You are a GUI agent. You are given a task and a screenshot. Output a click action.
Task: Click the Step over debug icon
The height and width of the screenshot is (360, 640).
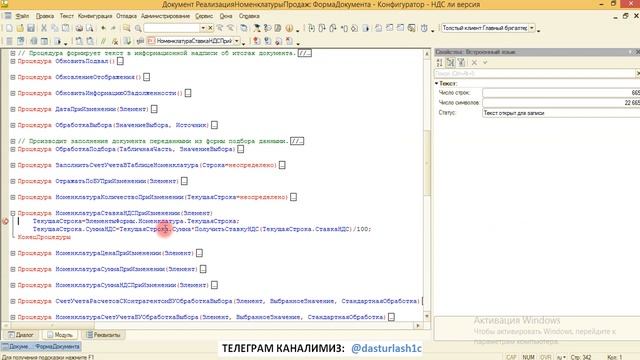pos(322,28)
